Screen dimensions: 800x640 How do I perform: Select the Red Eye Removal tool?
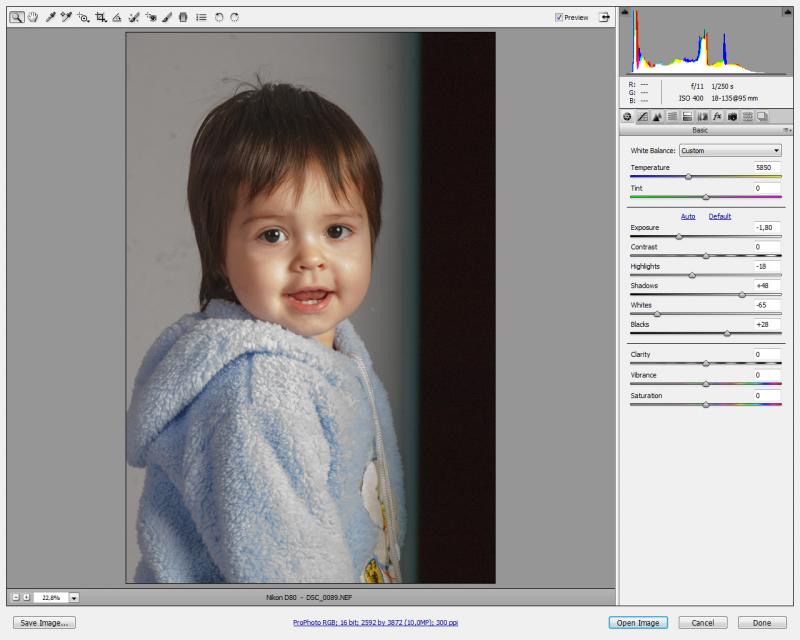[x=151, y=17]
